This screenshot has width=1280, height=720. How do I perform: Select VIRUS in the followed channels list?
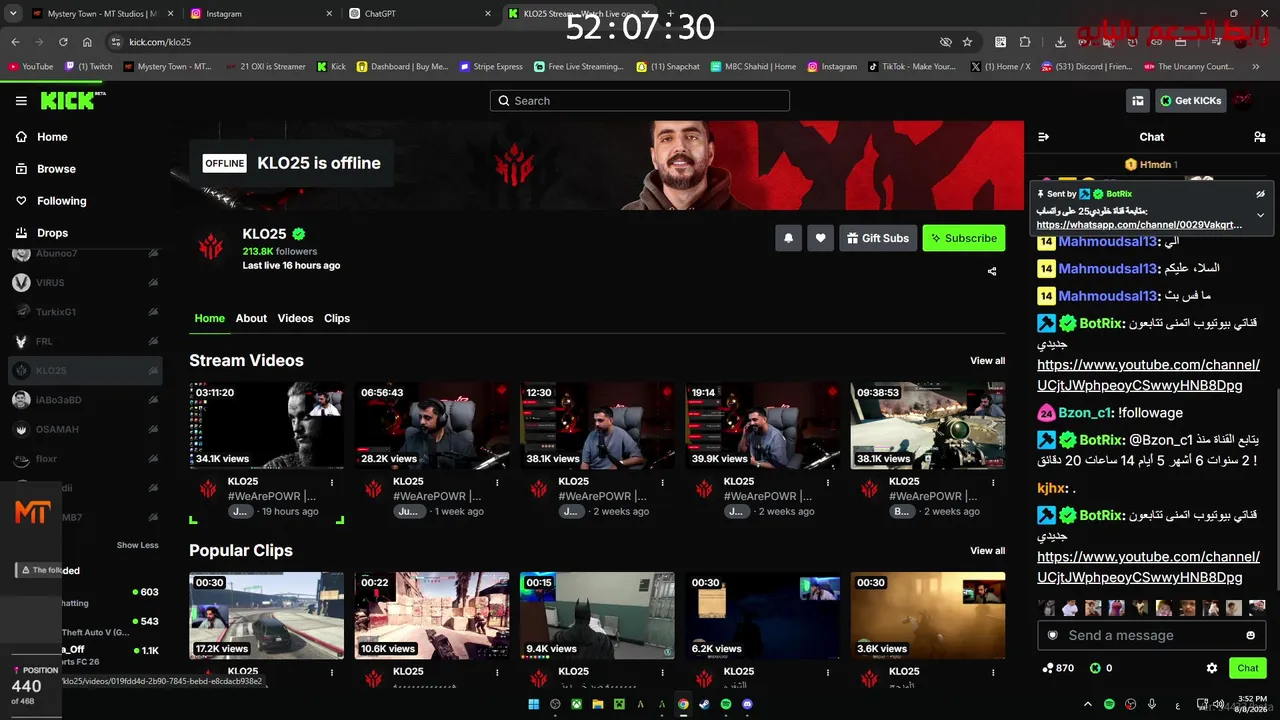click(x=85, y=283)
